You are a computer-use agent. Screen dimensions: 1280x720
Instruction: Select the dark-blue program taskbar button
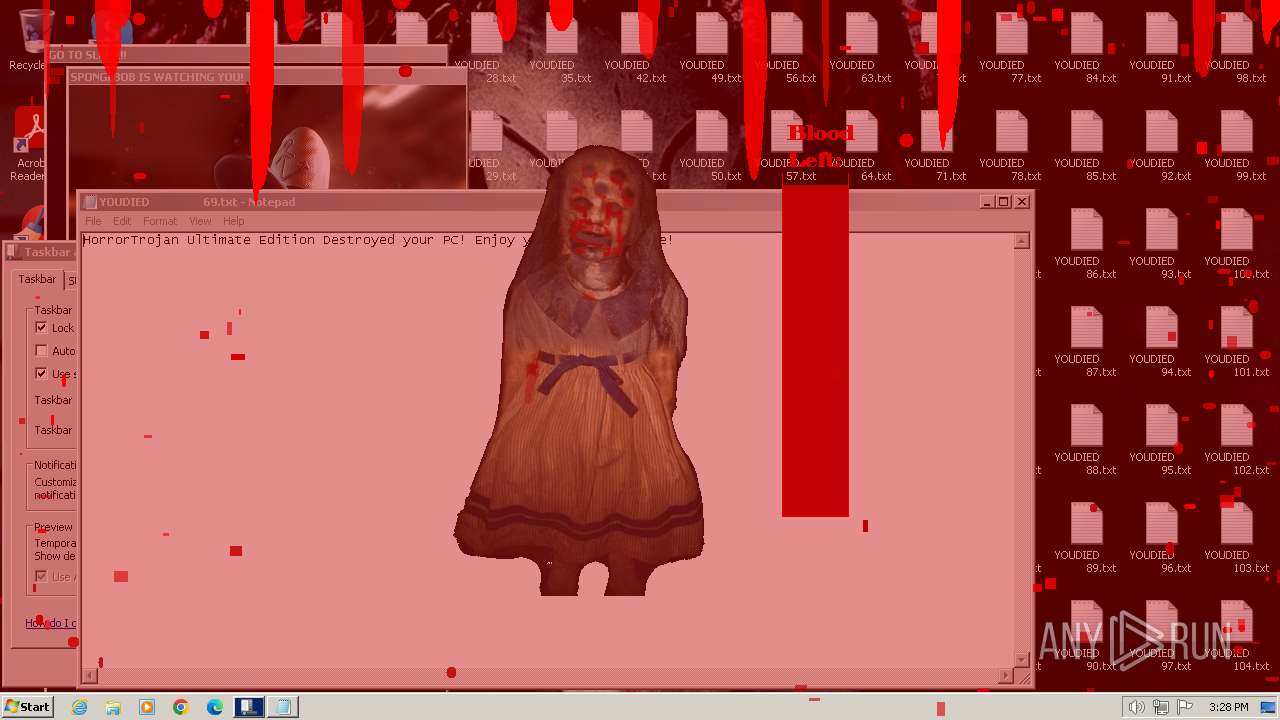(x=249, y=707)
